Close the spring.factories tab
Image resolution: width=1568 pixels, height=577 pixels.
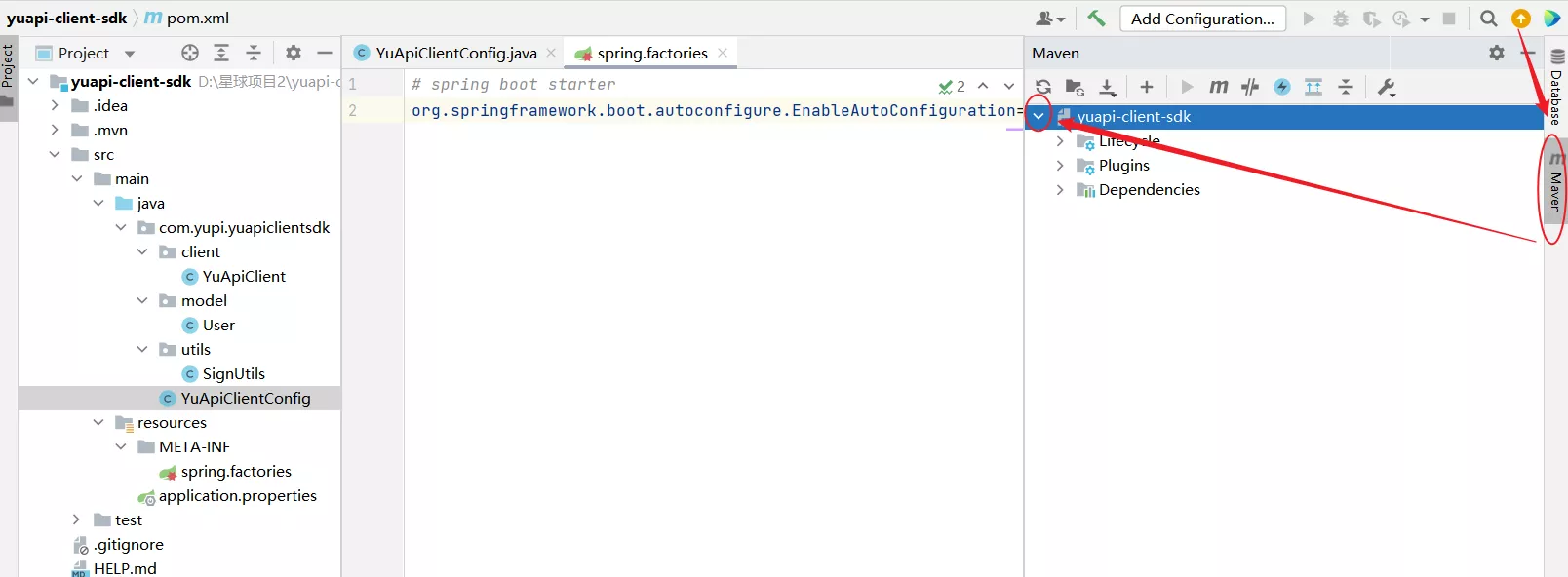tap(723, 53)
